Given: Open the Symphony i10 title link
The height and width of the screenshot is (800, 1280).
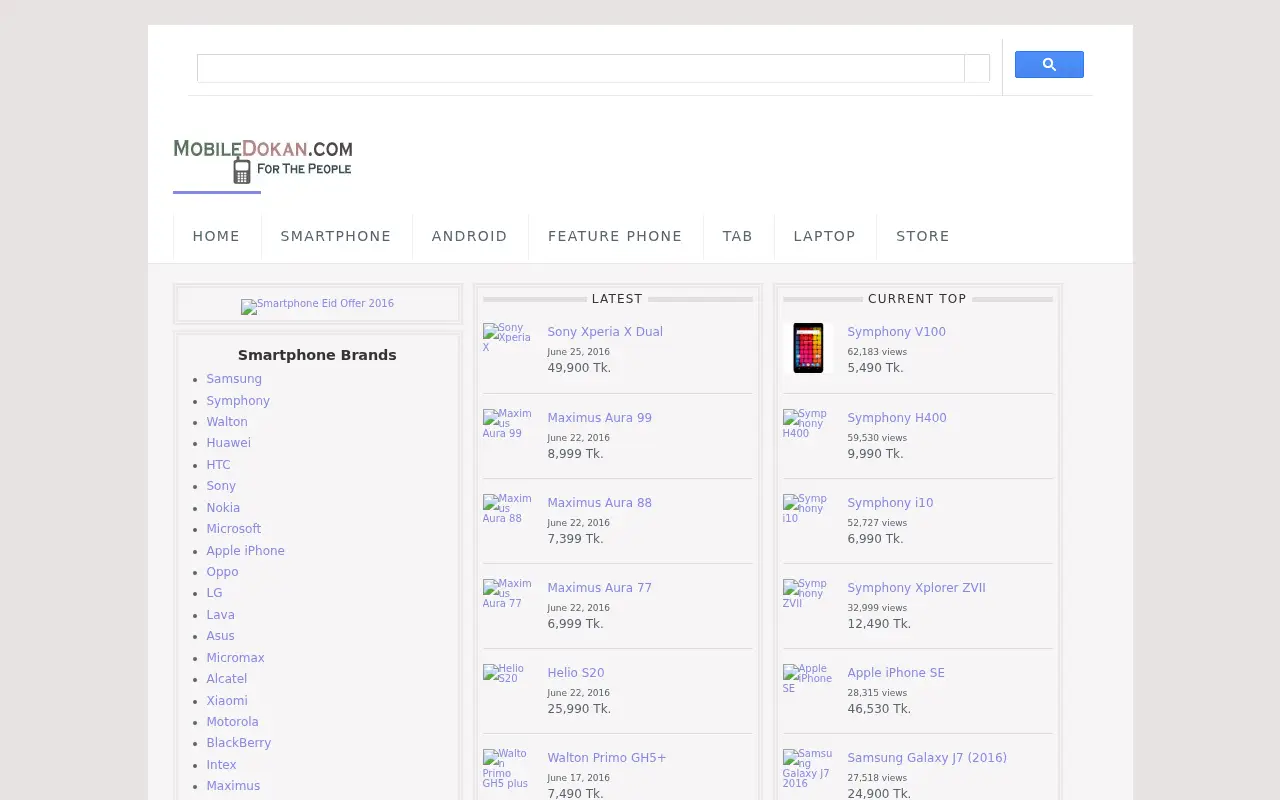Looking at the screenshot, I should click(890, 503).
